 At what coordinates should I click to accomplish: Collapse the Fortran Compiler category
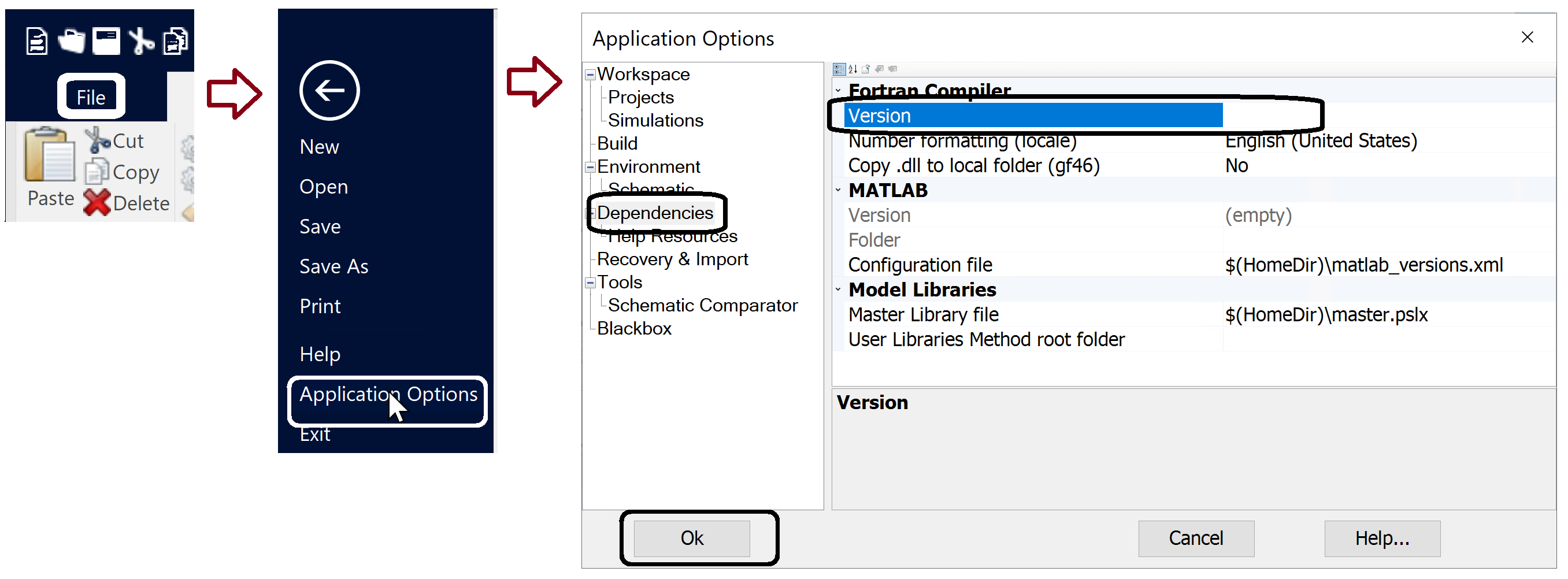[838, 91]
